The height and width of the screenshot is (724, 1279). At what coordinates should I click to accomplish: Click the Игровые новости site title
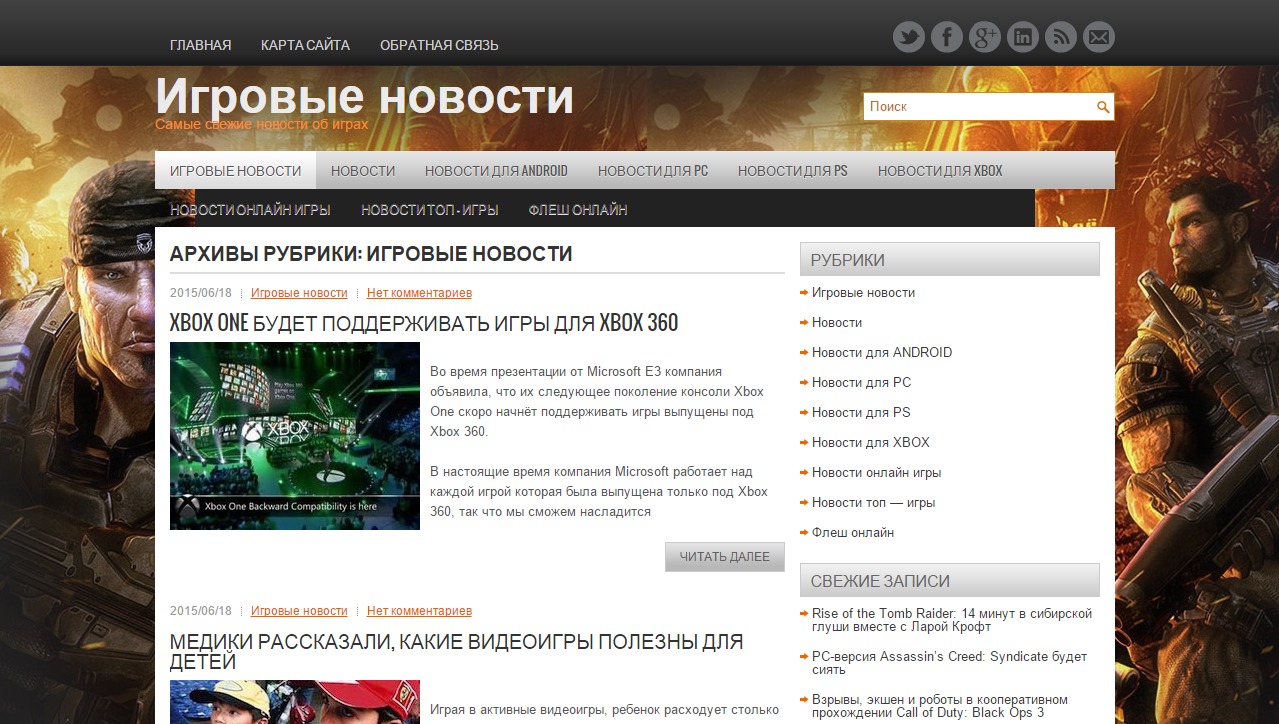point(365,97)
